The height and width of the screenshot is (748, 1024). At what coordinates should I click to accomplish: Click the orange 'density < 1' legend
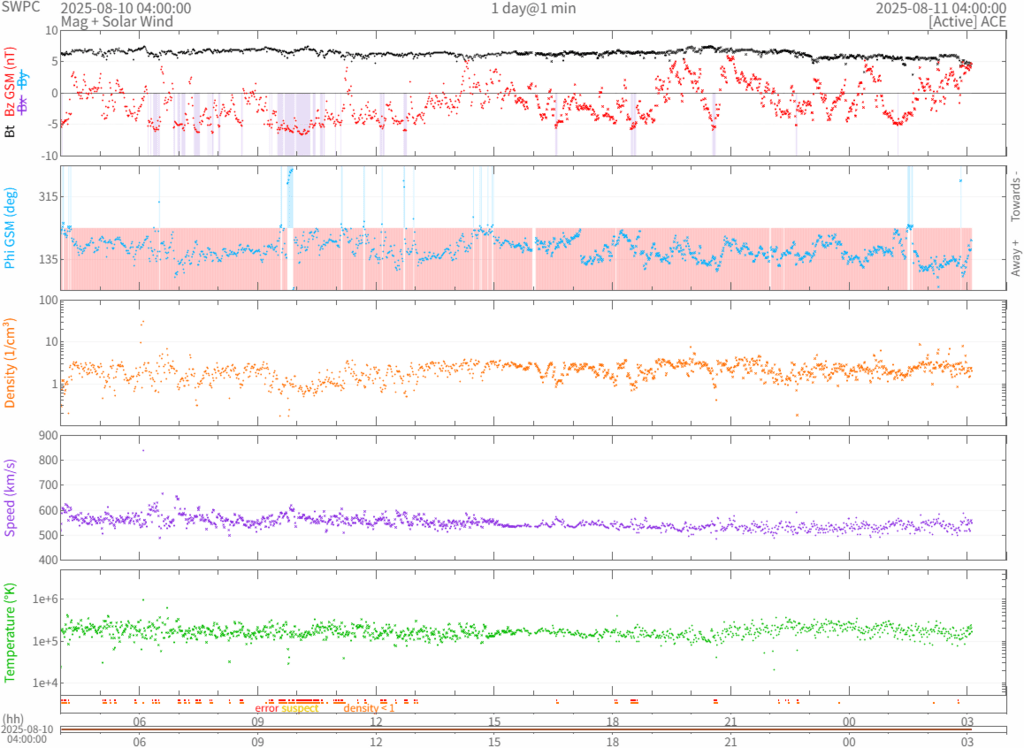369,708
